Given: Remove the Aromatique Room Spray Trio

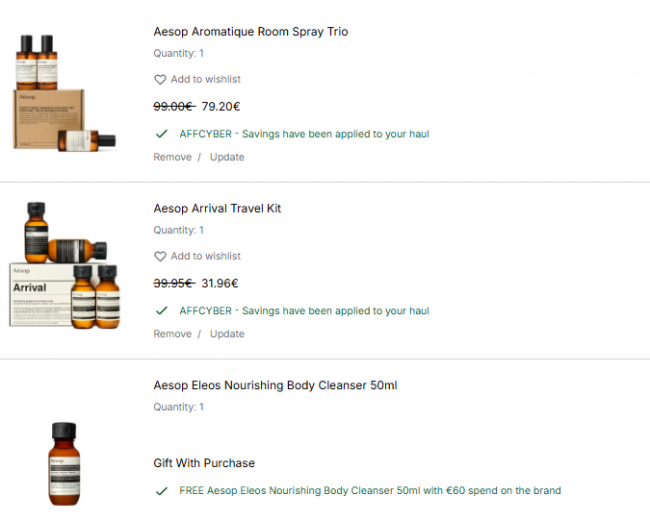Looking at the screenshot, I should tap(172, 157).
